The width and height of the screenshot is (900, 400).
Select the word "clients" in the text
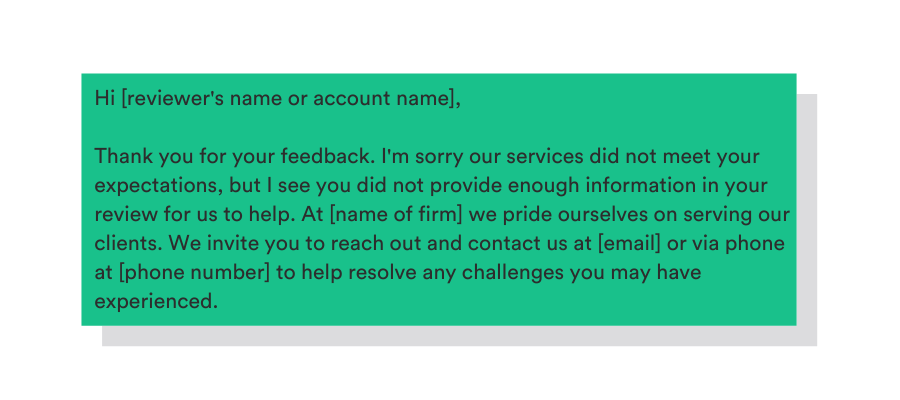[x=124, y=244]
